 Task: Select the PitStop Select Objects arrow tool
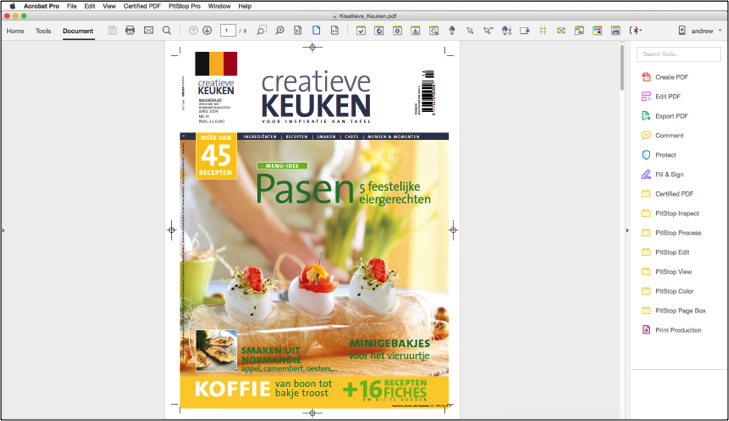pyautogui.click(x=470, y=31)
